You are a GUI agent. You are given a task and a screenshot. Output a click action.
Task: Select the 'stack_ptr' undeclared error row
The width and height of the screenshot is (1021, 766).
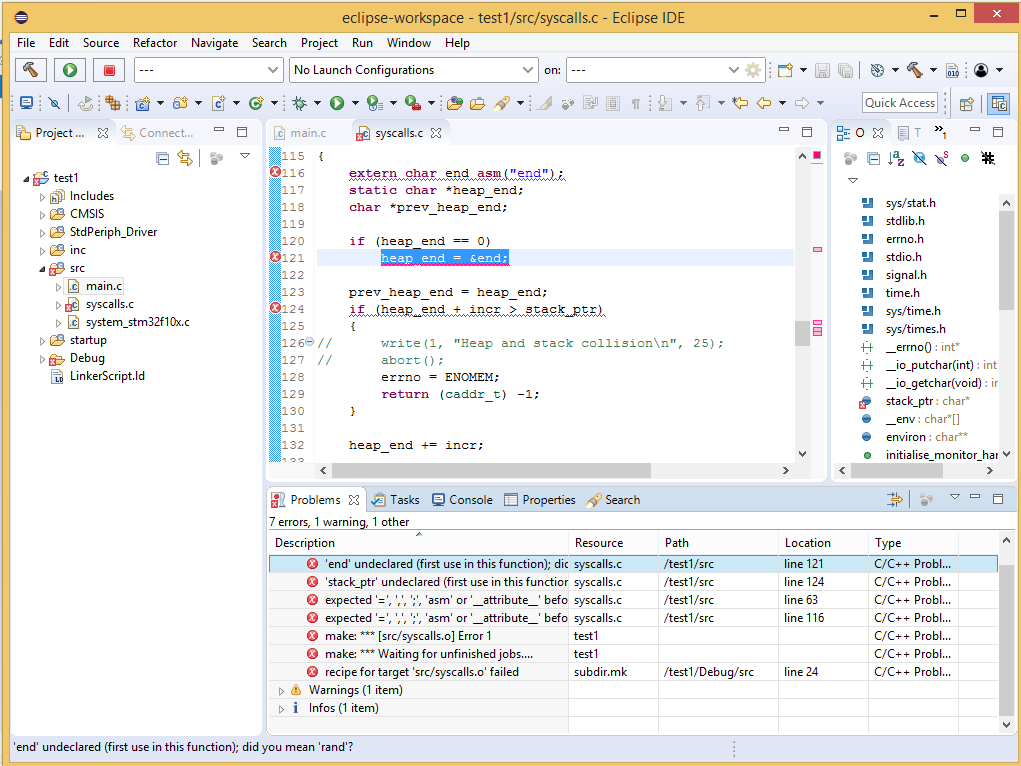click(633, 582)
